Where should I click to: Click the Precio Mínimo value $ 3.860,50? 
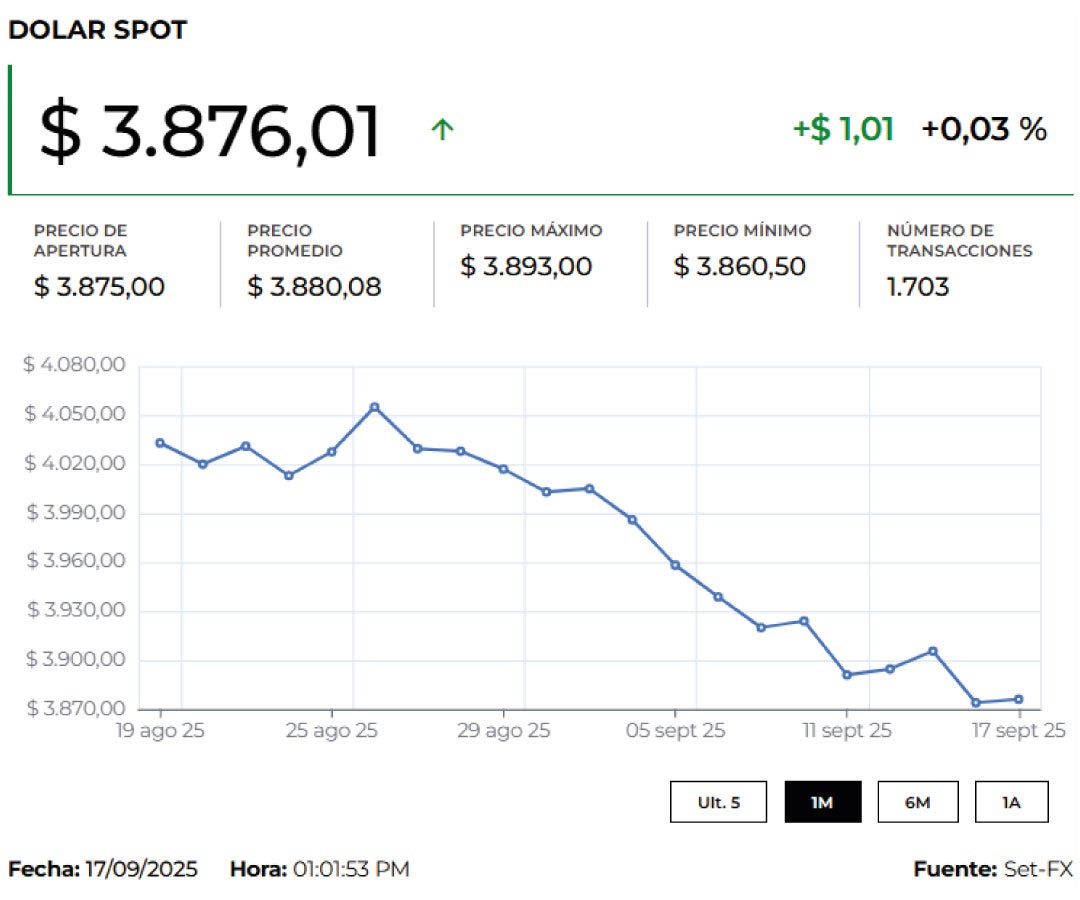[x=739, y=267]
